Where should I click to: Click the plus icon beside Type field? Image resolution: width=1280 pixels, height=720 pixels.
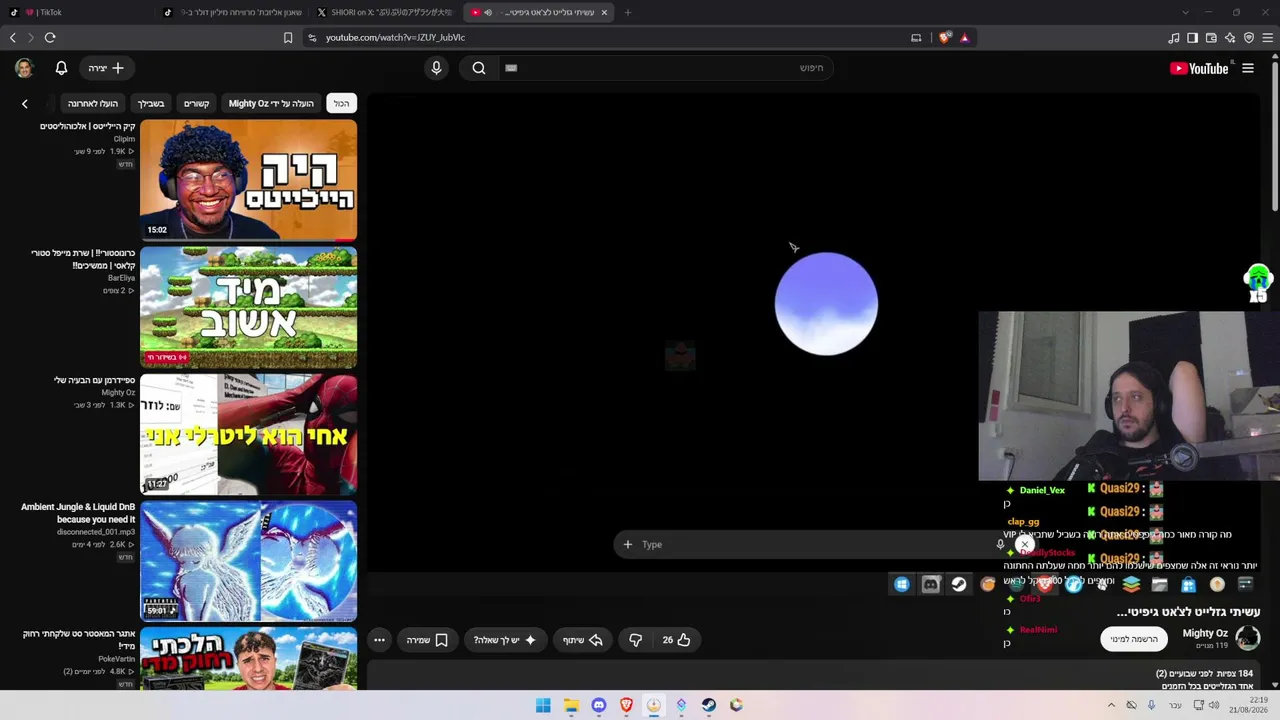pyautogui.click(x=628, y=544)
